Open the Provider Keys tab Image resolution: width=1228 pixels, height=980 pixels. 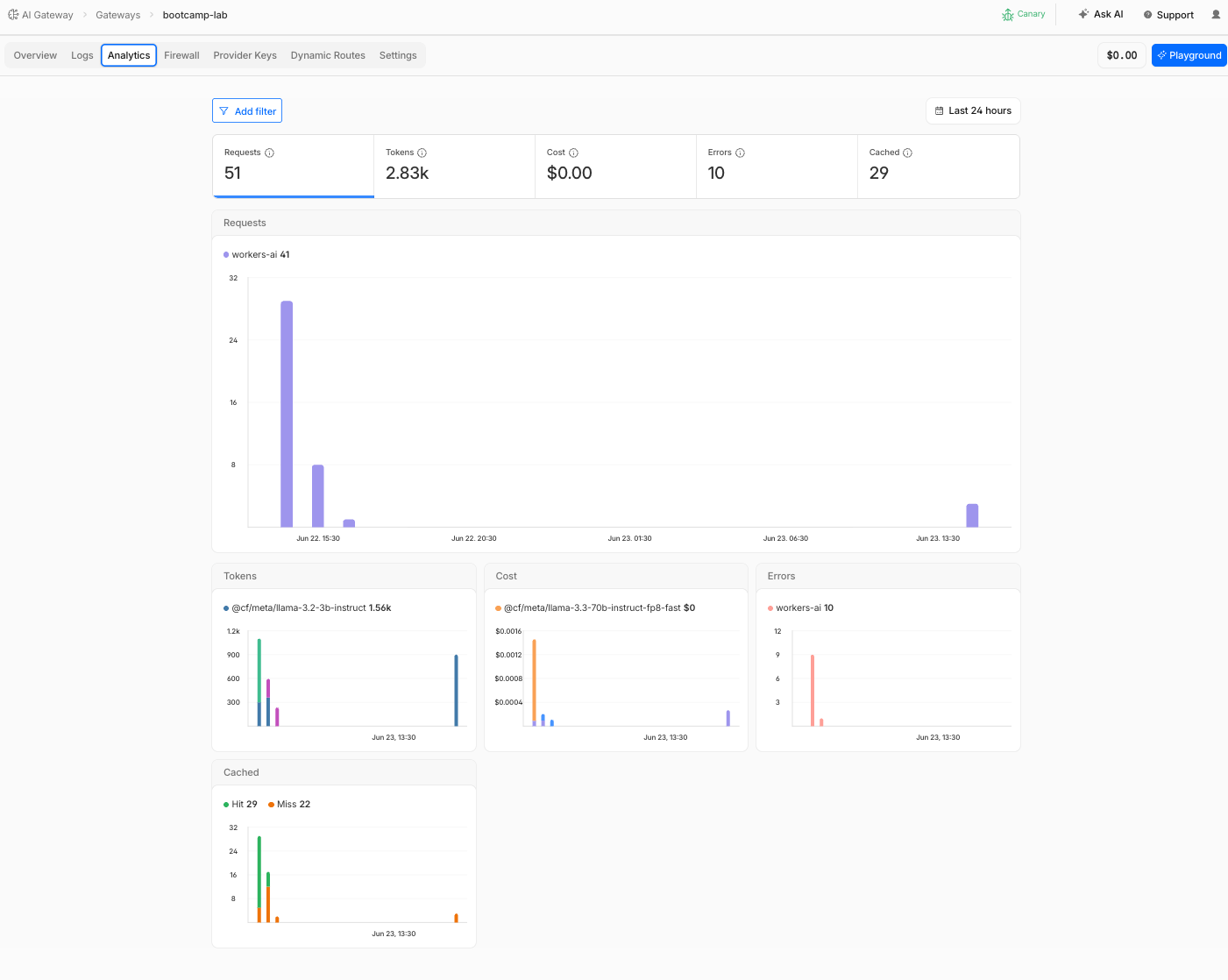click(245, 55)
